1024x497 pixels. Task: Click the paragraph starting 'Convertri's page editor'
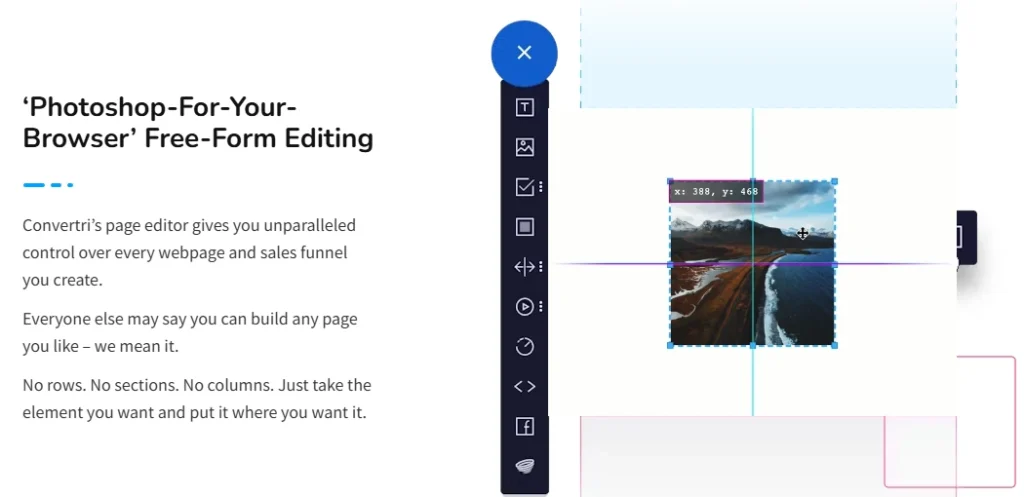(189, 253)
